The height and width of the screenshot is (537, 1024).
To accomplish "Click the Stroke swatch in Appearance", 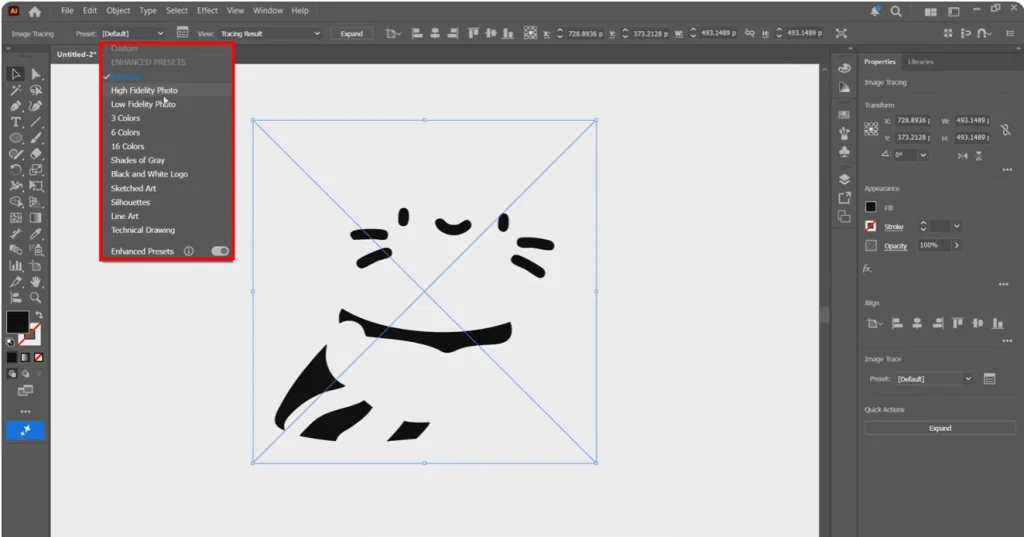I will point(871,226).
